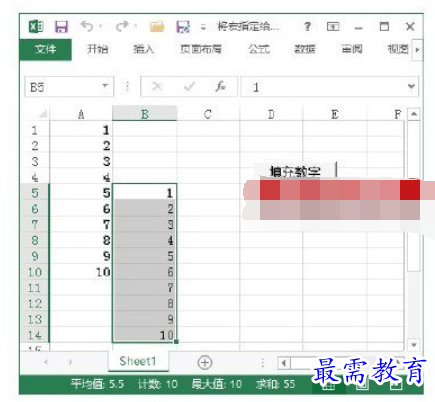Click the Excel application icon in the title bar
Screen dimensions: 435x402
tap(36, 26)
